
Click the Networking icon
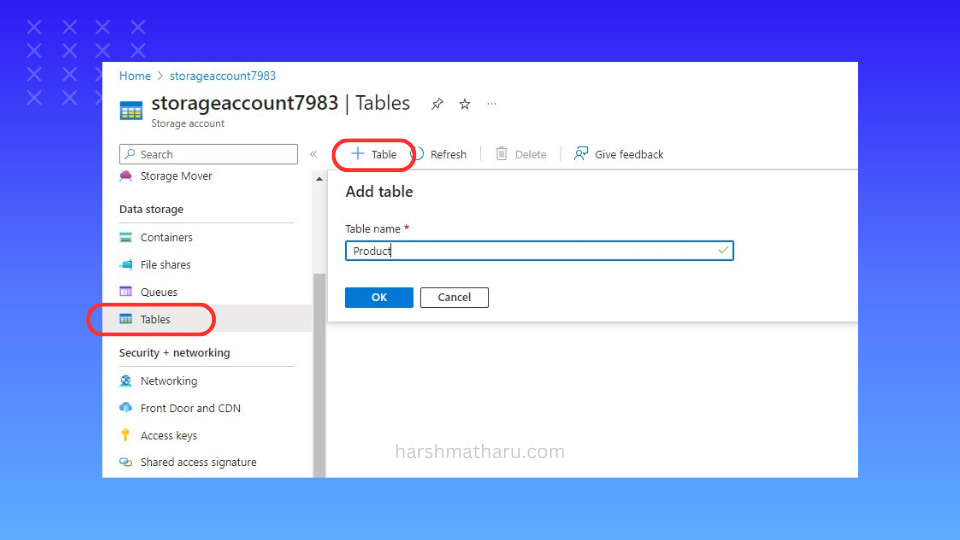click(126, 381)
